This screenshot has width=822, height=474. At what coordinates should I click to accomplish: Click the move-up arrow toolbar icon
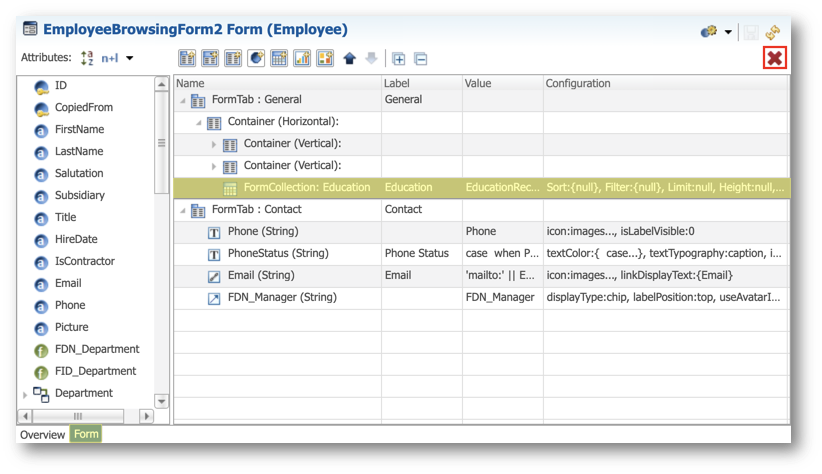coord(350,58)
